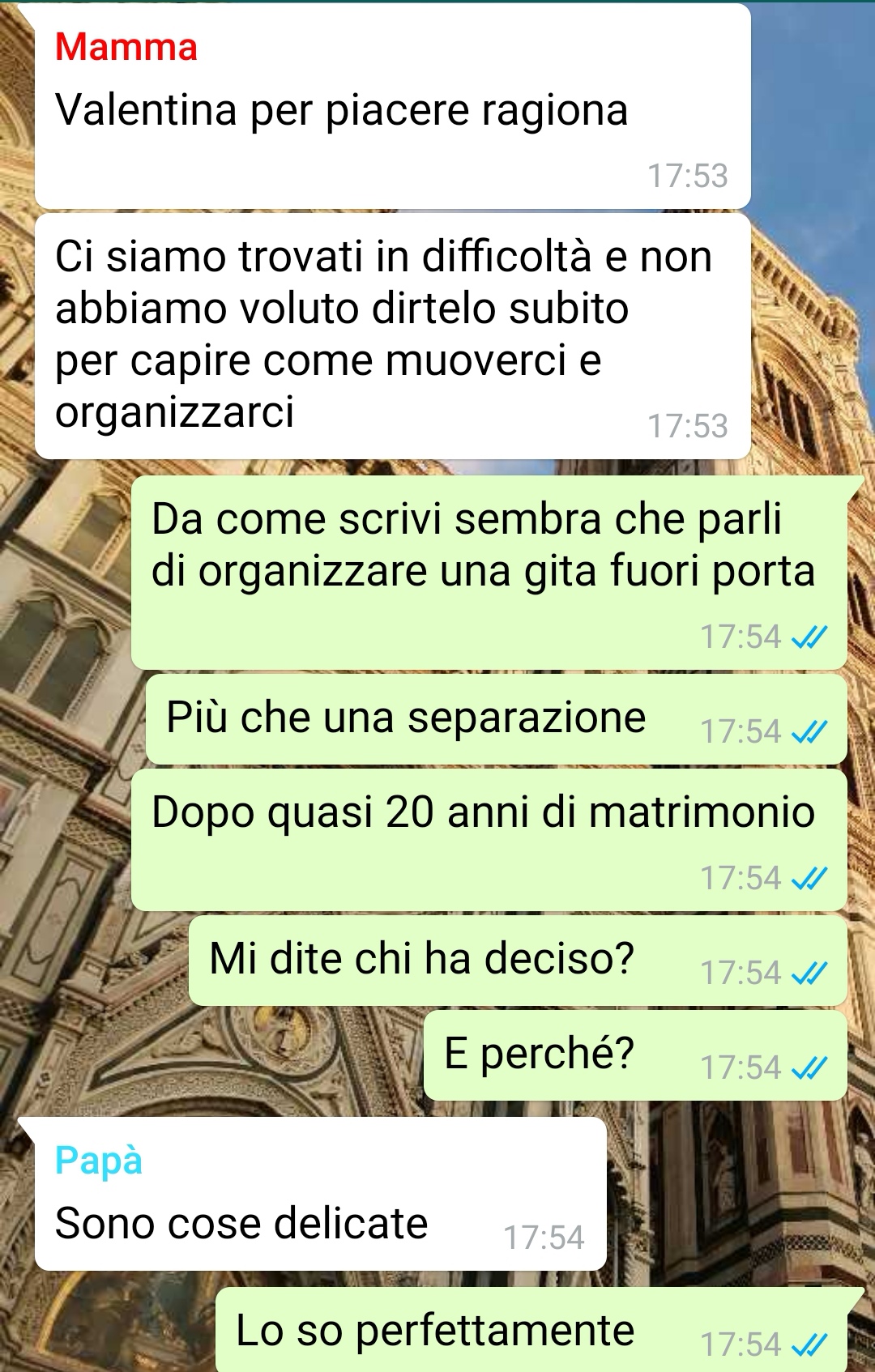
Task: Tap the read ticks on 'Lo so perfettamente'
Action: [x=809, y=1344]
